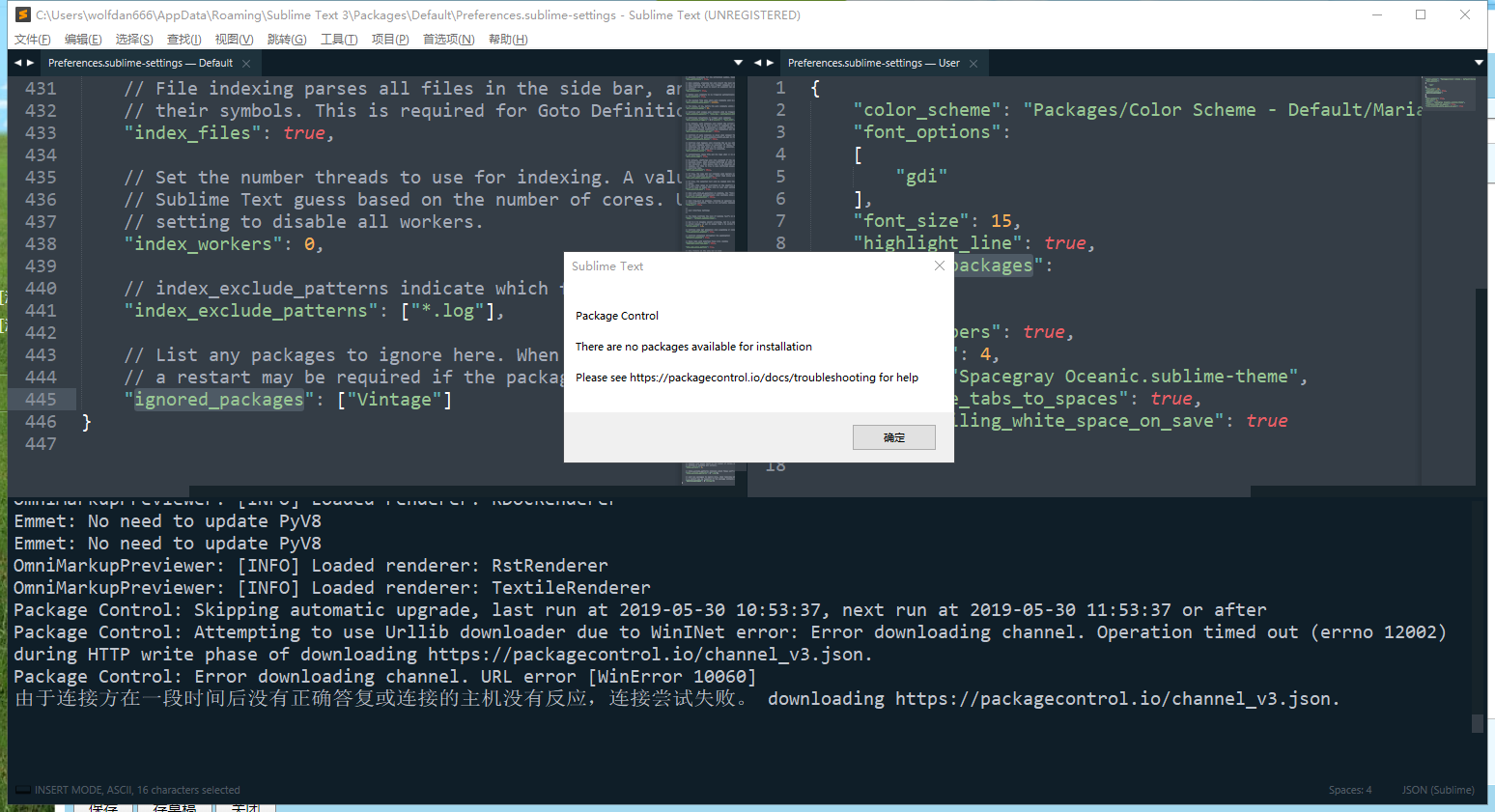Open the 视图(V) menu
The width and height of the screenshot is (1495, 812).
(x=234, y=40)
